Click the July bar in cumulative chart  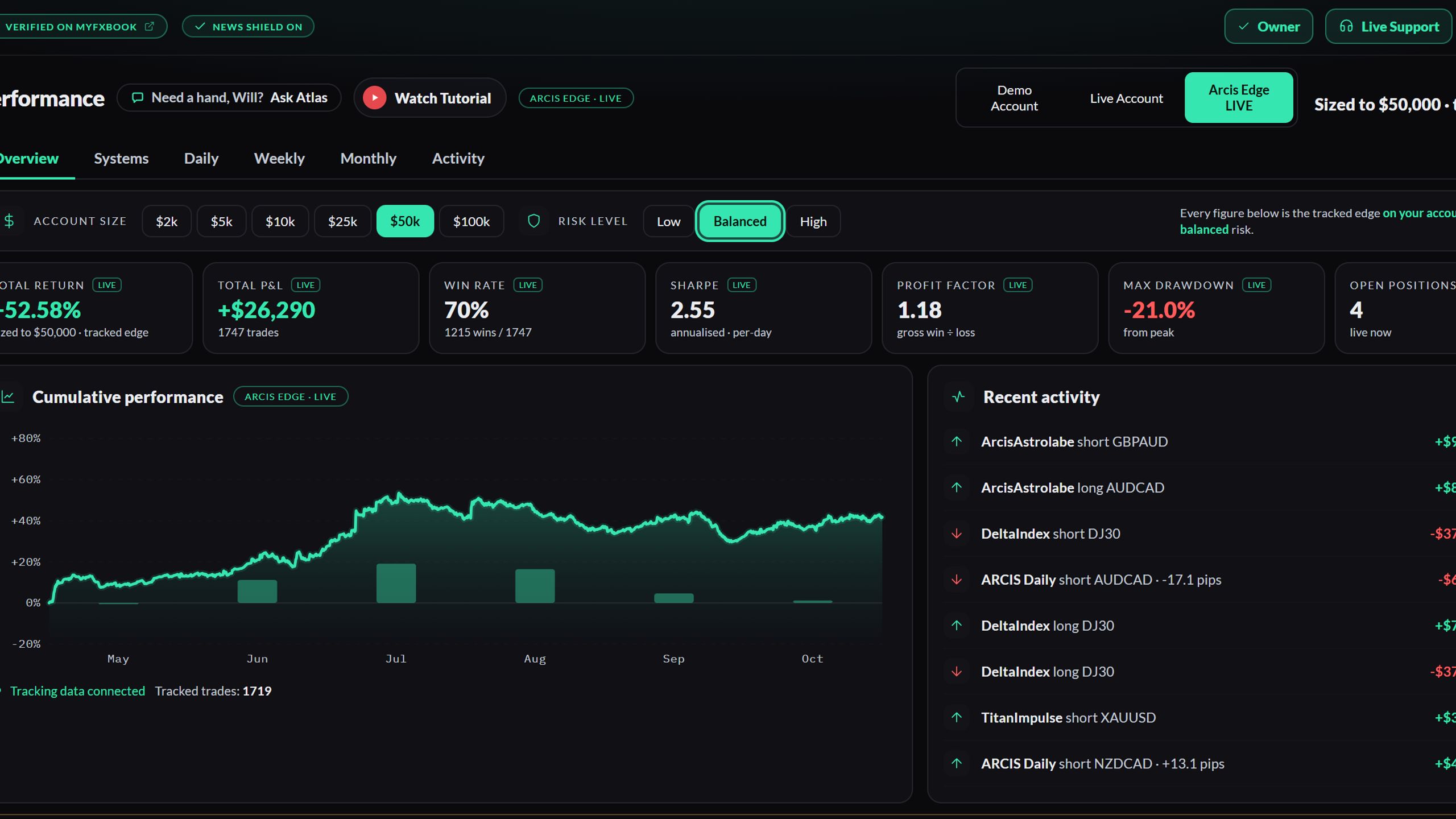coord(396,583)
